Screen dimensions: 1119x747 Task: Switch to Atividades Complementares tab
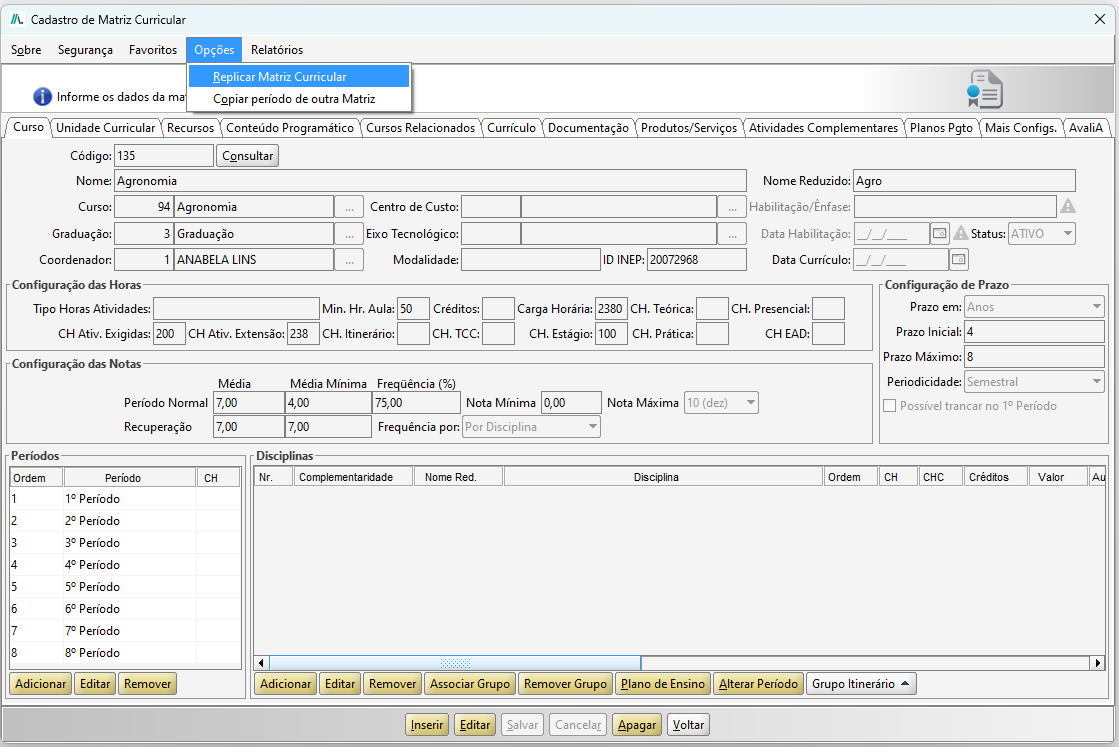coord(824,128)
